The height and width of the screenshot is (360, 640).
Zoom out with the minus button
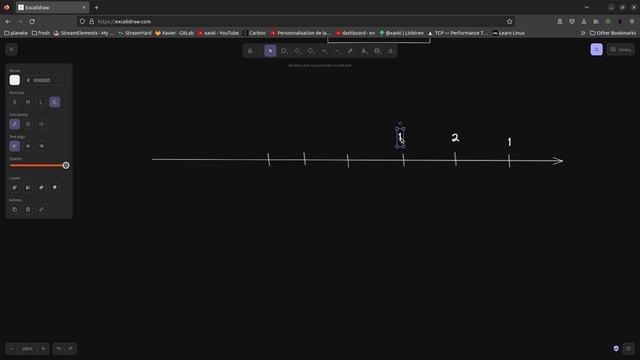[x=11, y=349]
